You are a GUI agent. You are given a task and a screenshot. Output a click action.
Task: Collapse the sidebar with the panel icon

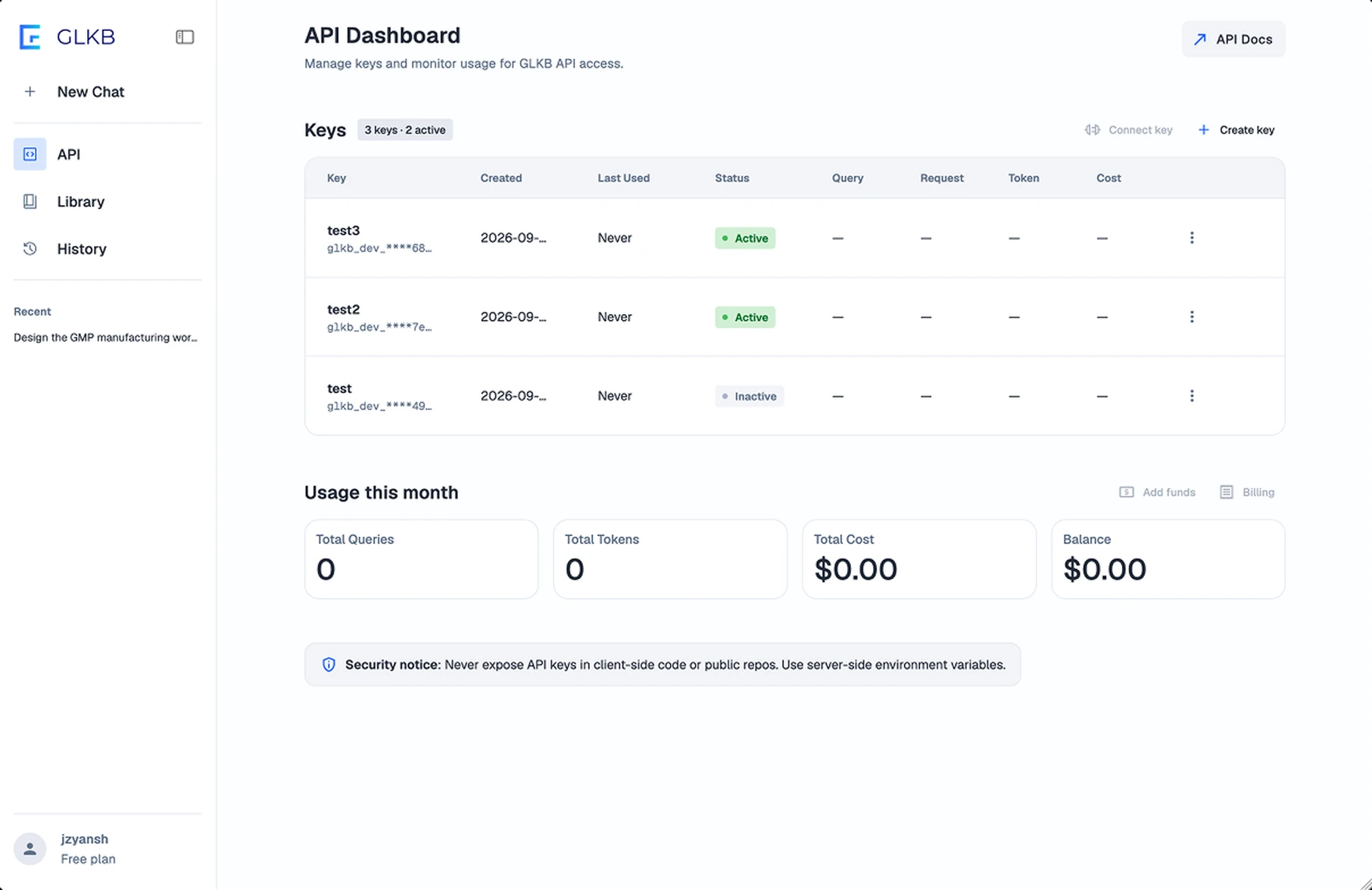pyautogui.click(x=185, y=37)
